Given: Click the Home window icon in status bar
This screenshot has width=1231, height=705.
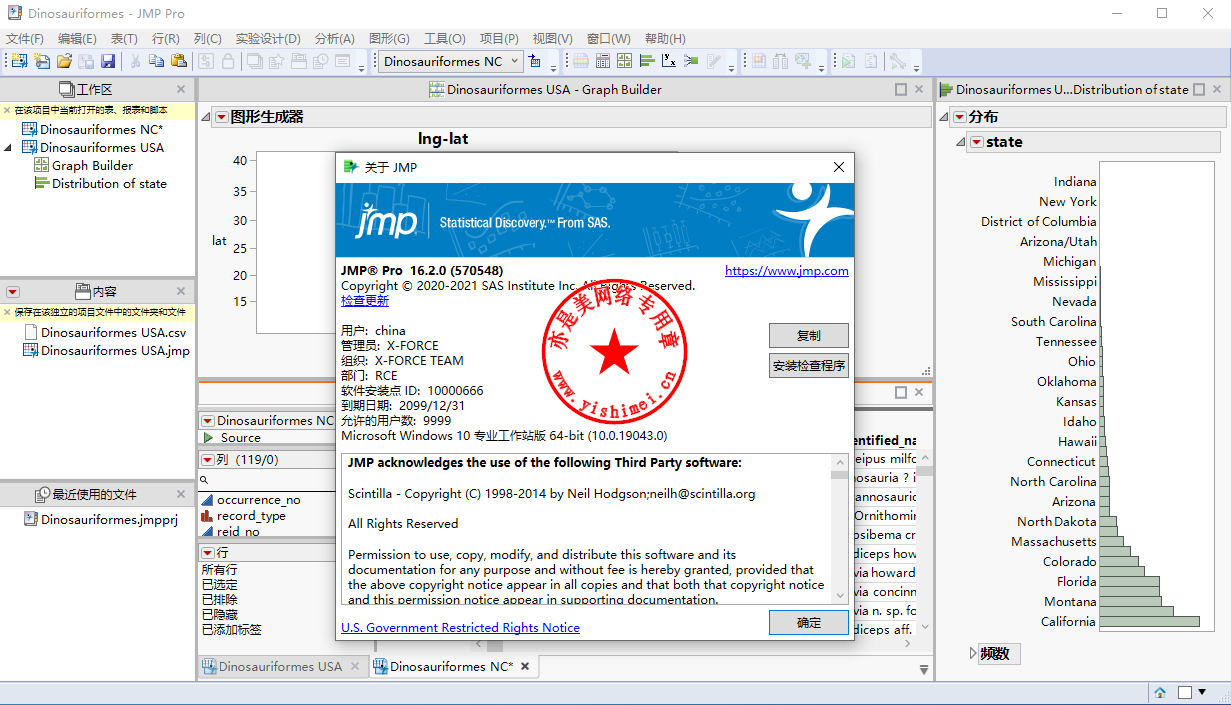Looking at the screenshot, I should click(1160, 692).
